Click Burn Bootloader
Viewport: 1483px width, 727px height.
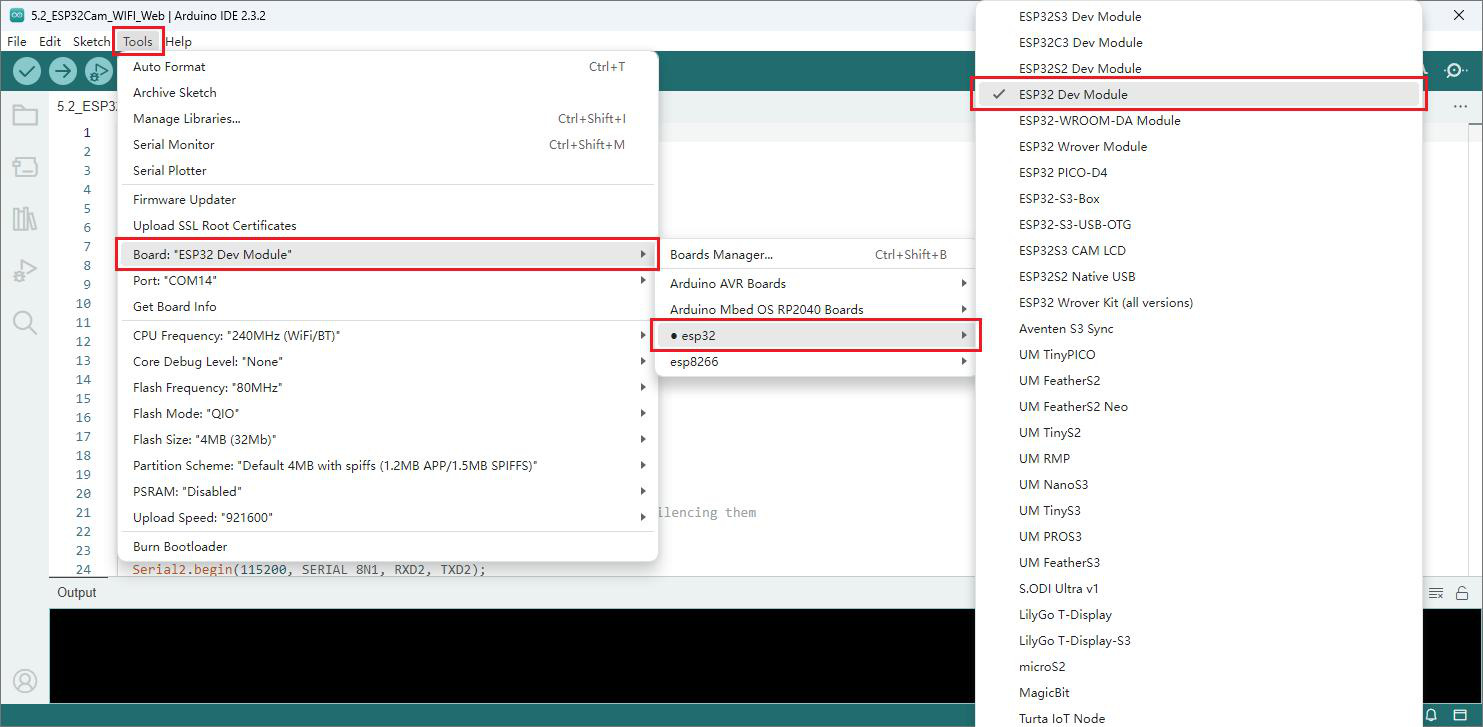coord(388,546)
